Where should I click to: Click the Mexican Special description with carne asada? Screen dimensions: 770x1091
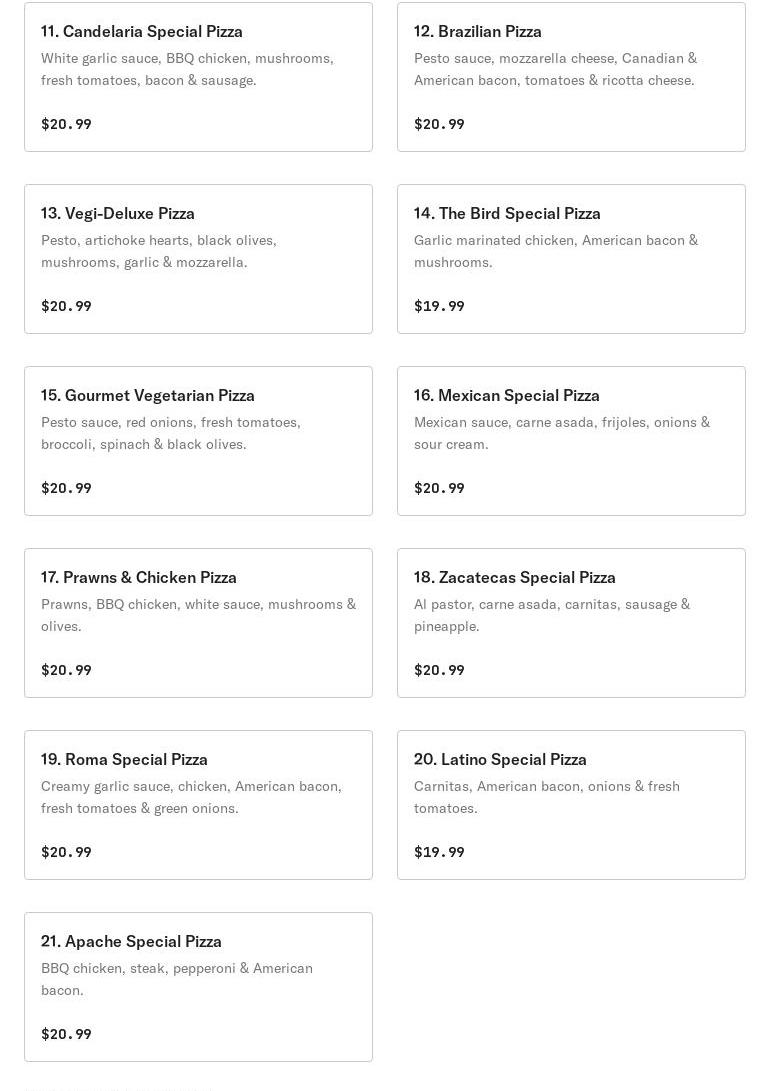(x=562, y=433)
